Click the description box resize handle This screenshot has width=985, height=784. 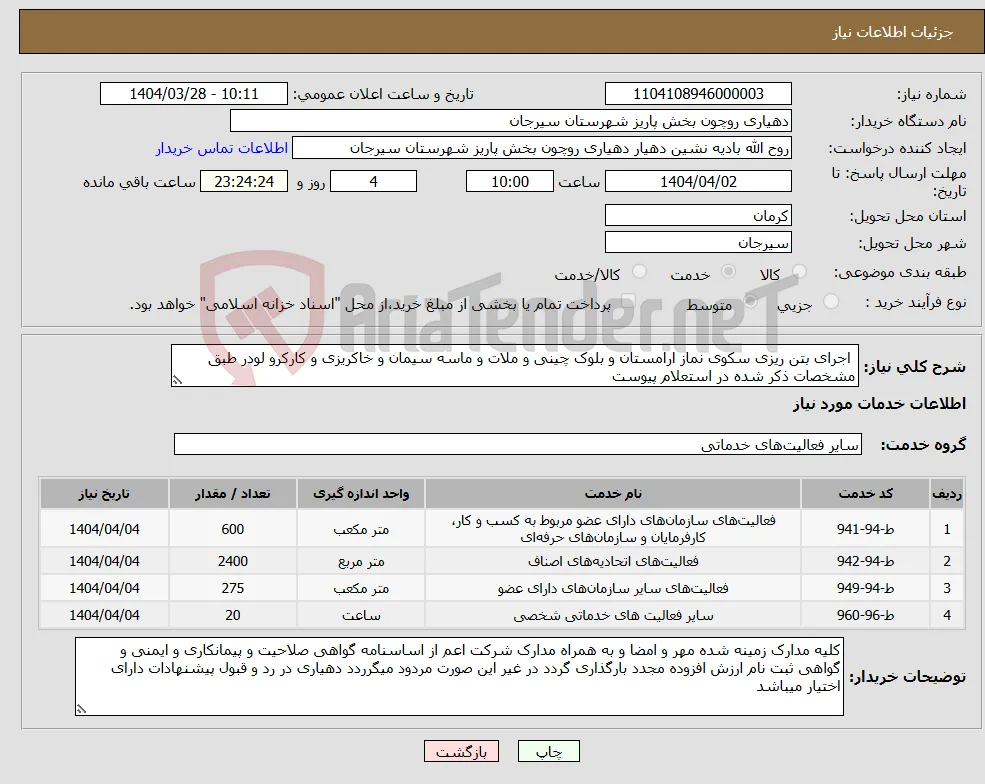177,380
